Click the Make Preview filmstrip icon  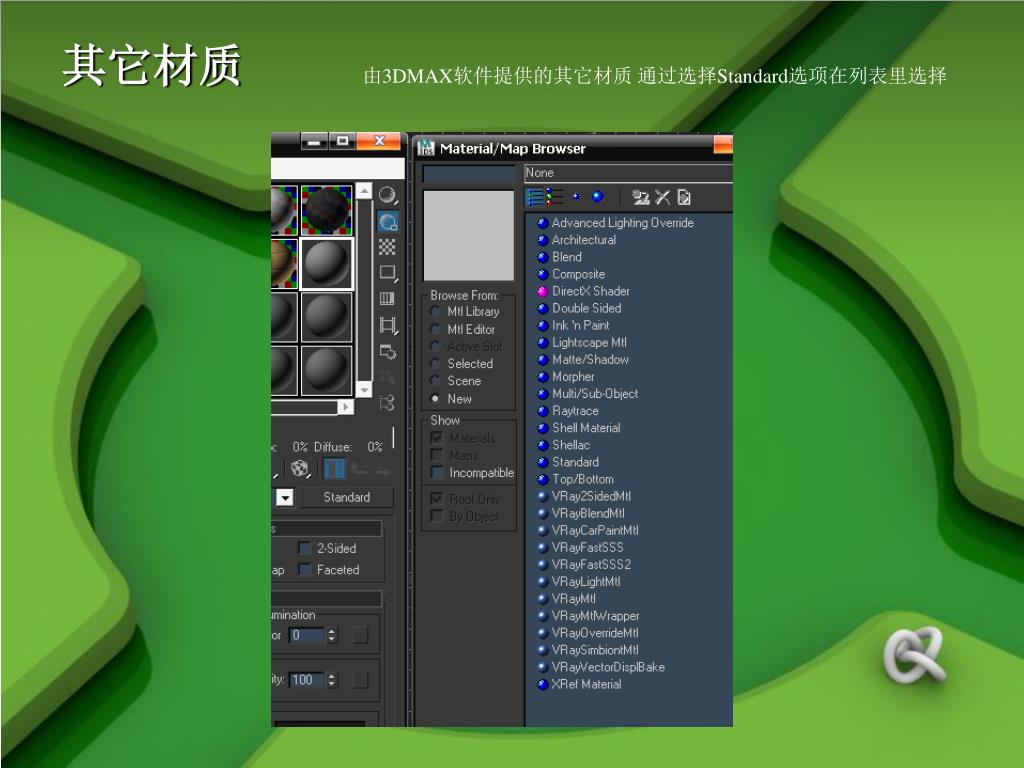click(x=387, y=325)
